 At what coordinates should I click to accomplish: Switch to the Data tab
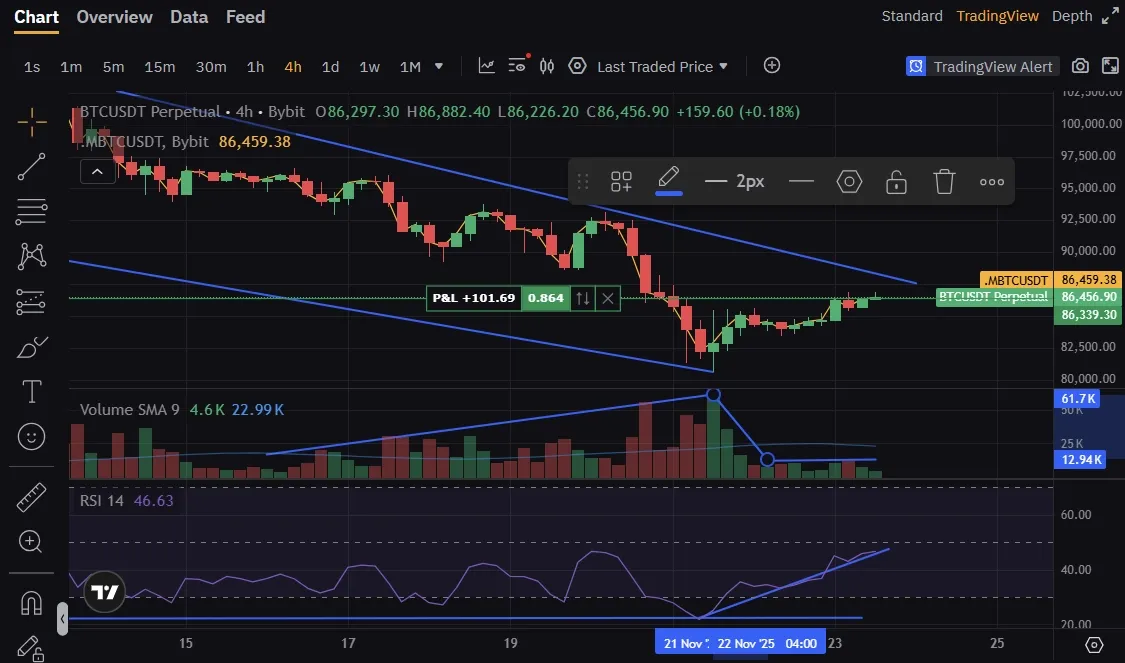click(189, 17)
